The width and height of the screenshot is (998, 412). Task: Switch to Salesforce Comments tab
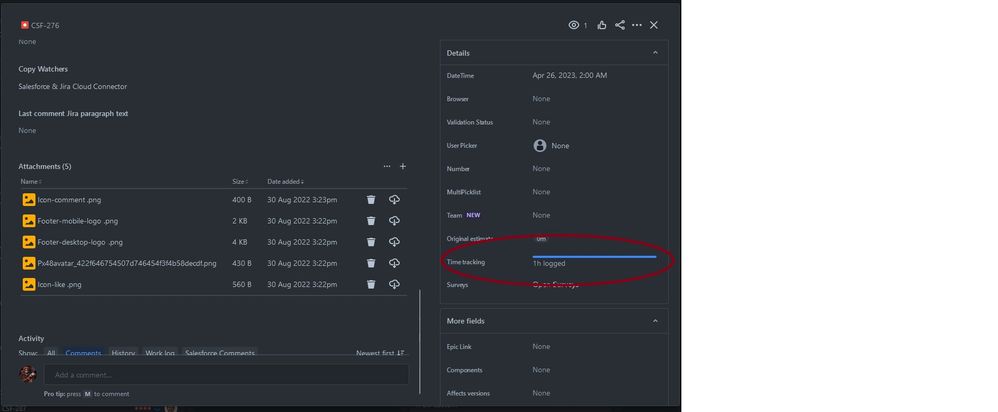220,353
